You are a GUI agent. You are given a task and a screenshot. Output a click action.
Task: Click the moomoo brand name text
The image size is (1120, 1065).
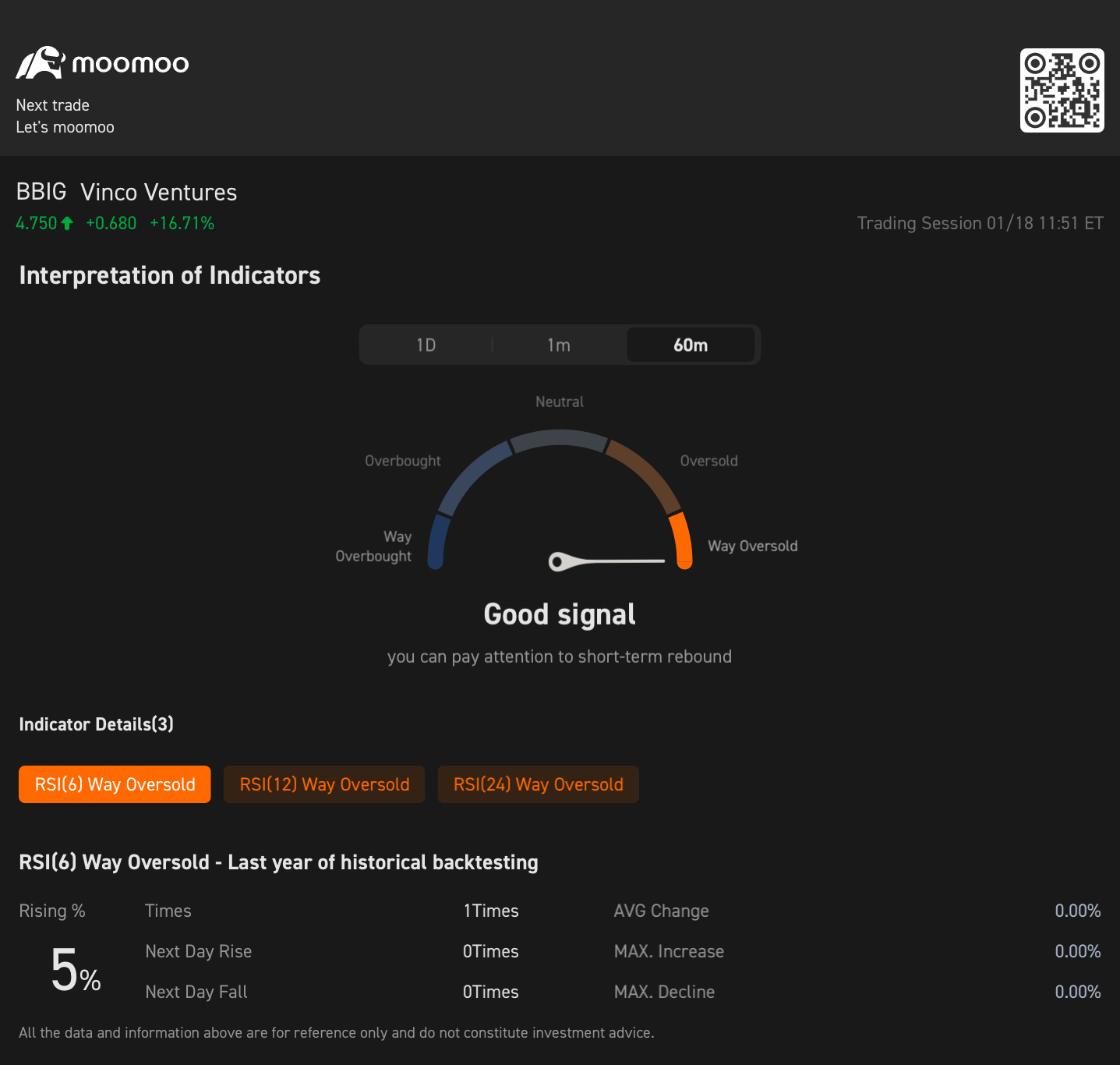point(131,64)
